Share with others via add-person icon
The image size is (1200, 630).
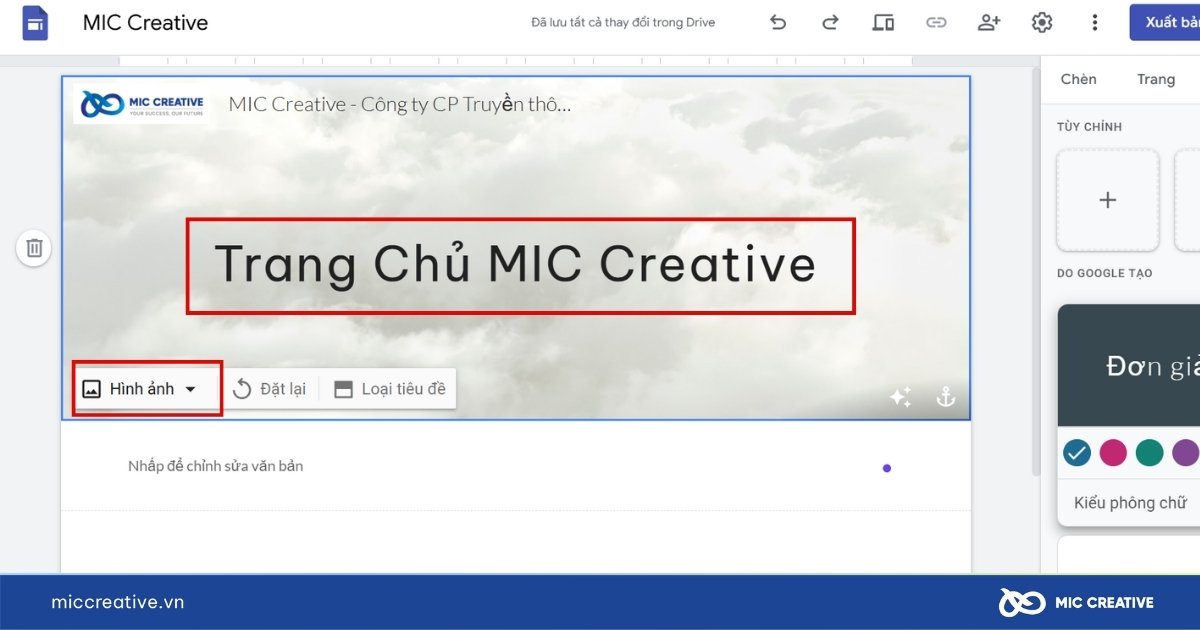pos(989,22)
